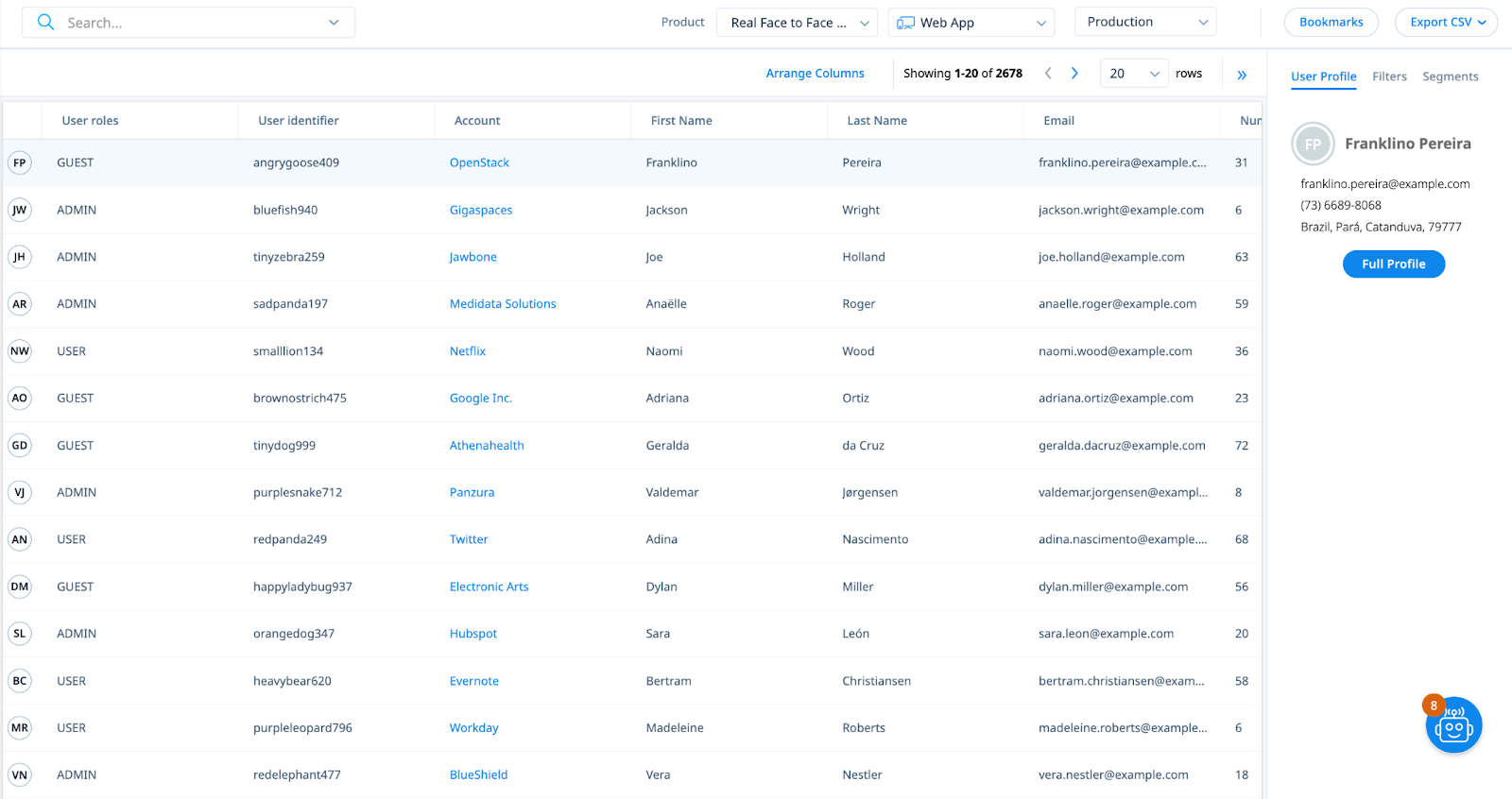Focus the Search input field

pos(189,23)
